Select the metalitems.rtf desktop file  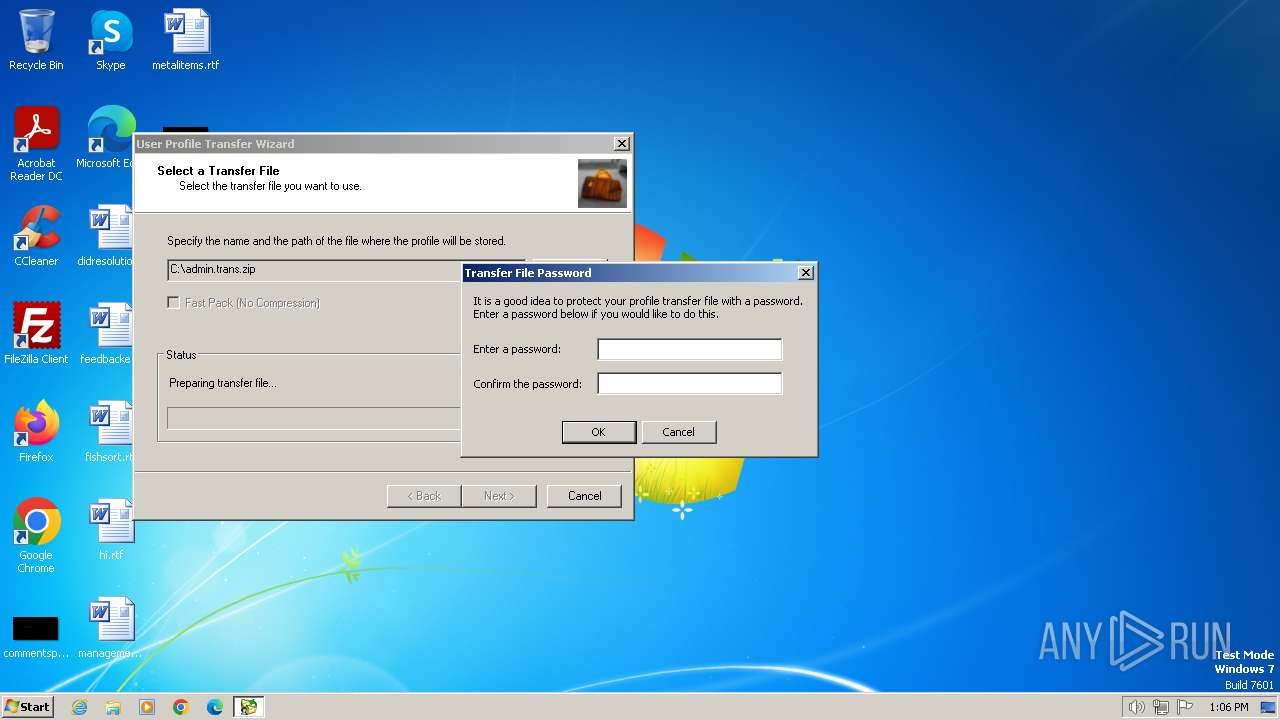click(186, 40)
